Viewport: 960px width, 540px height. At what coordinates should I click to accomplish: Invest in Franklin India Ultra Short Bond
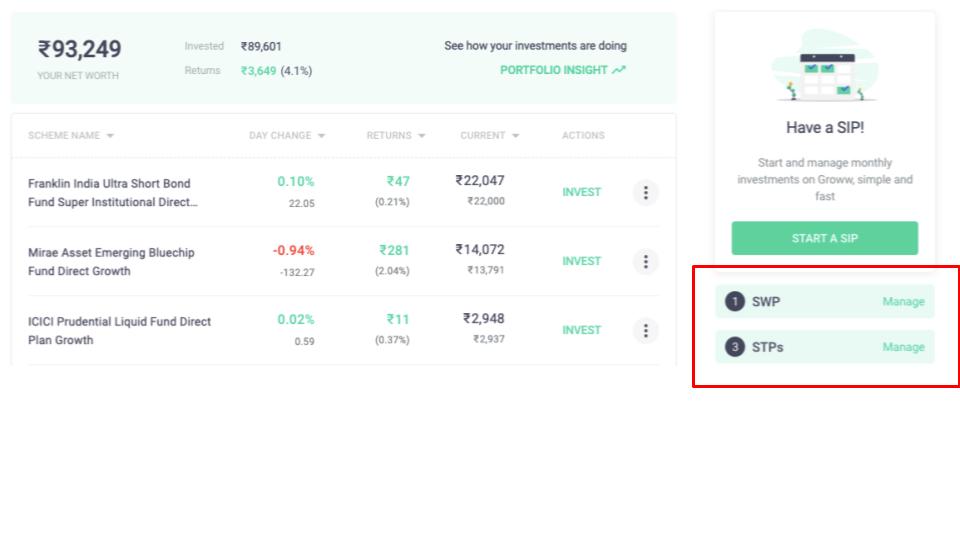(582, 192)
